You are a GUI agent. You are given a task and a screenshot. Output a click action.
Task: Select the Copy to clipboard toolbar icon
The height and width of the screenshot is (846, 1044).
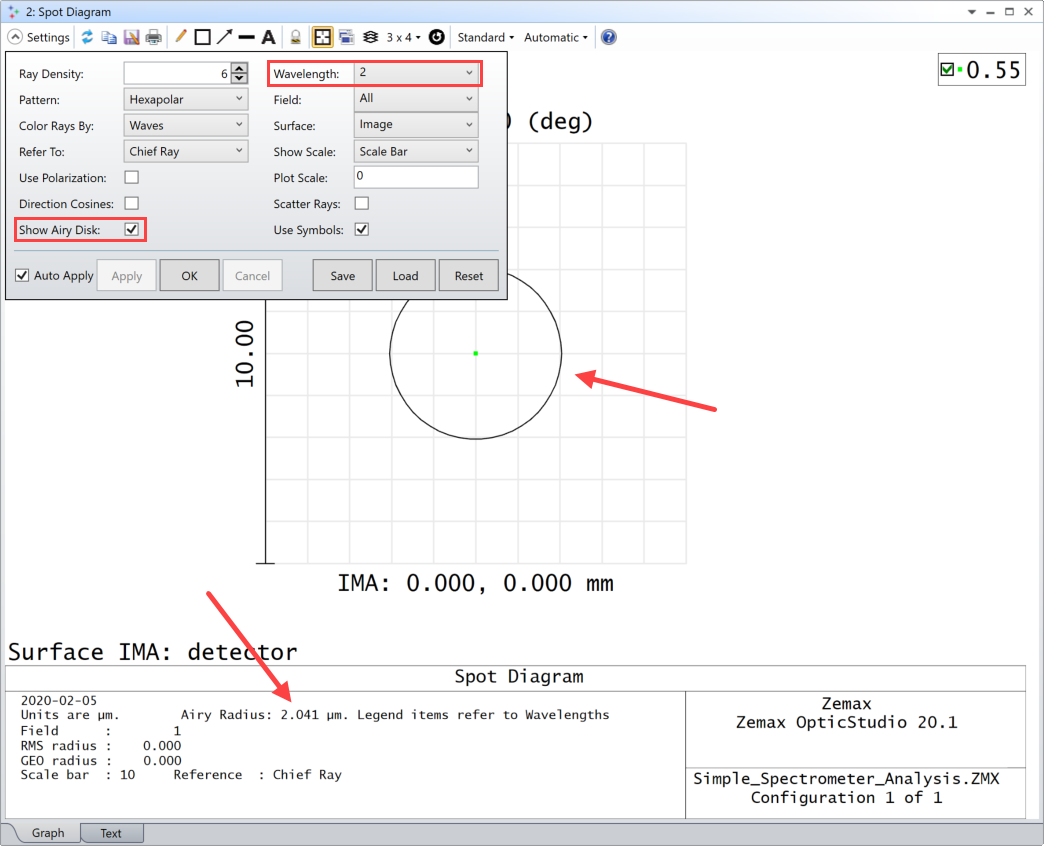point(111,37)
